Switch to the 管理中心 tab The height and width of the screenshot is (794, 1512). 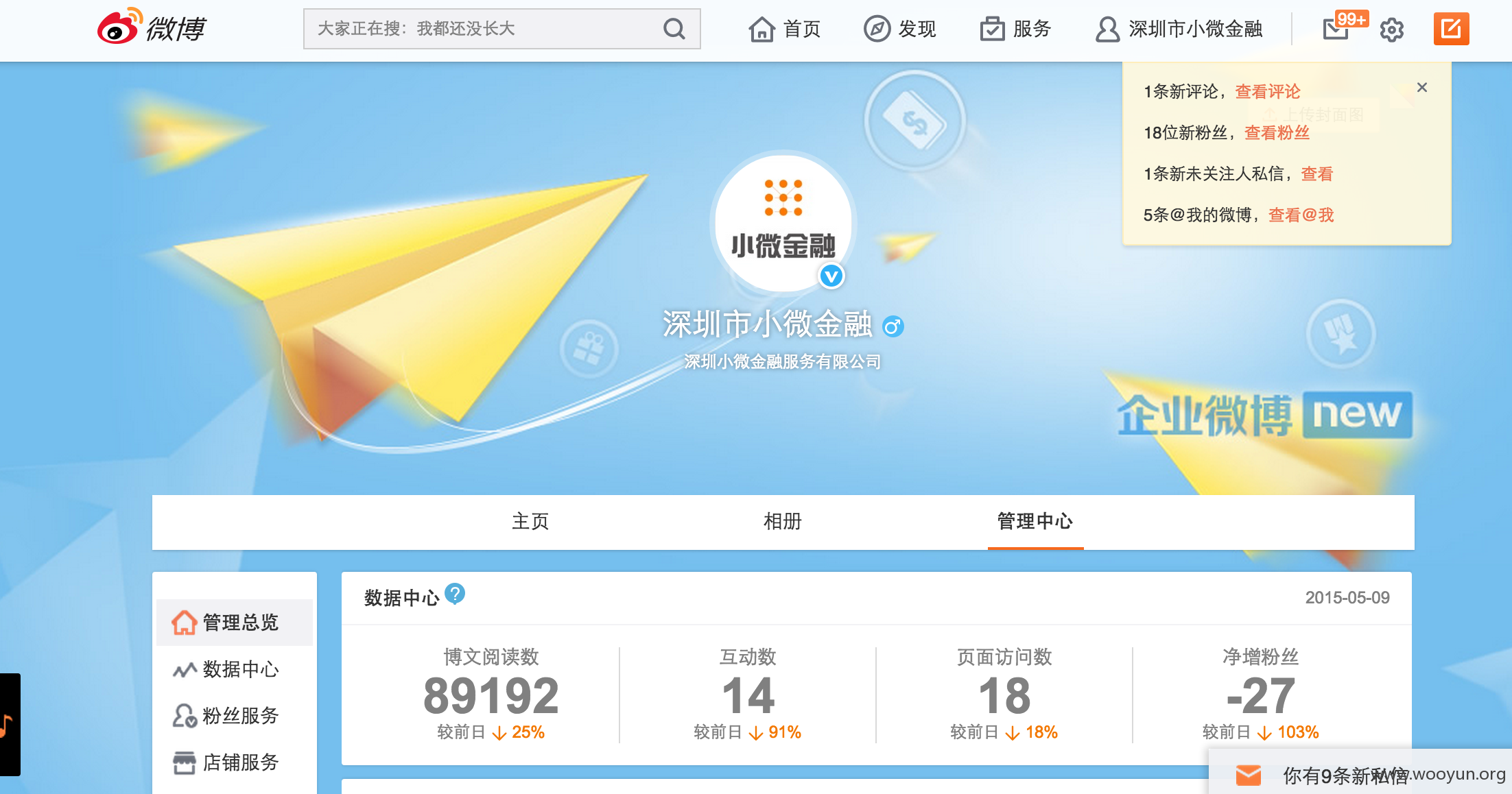(1035, 522)
